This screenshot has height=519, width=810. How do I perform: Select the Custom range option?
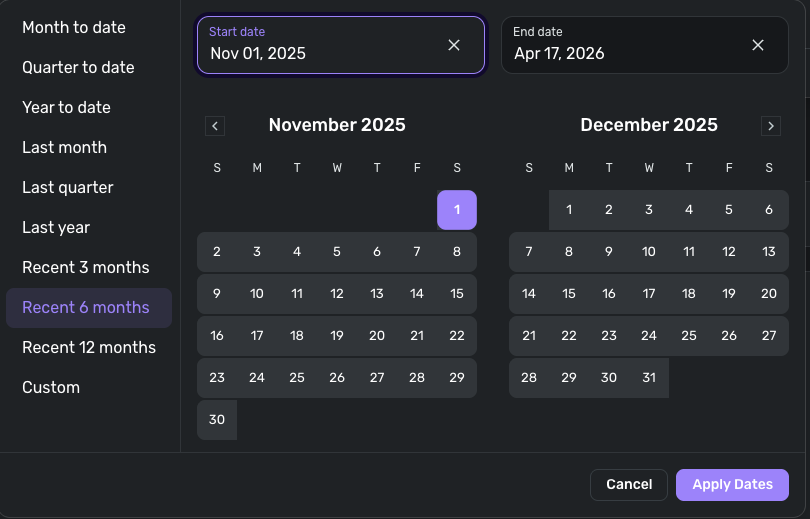pyautogui.click(x=51, y=387)
